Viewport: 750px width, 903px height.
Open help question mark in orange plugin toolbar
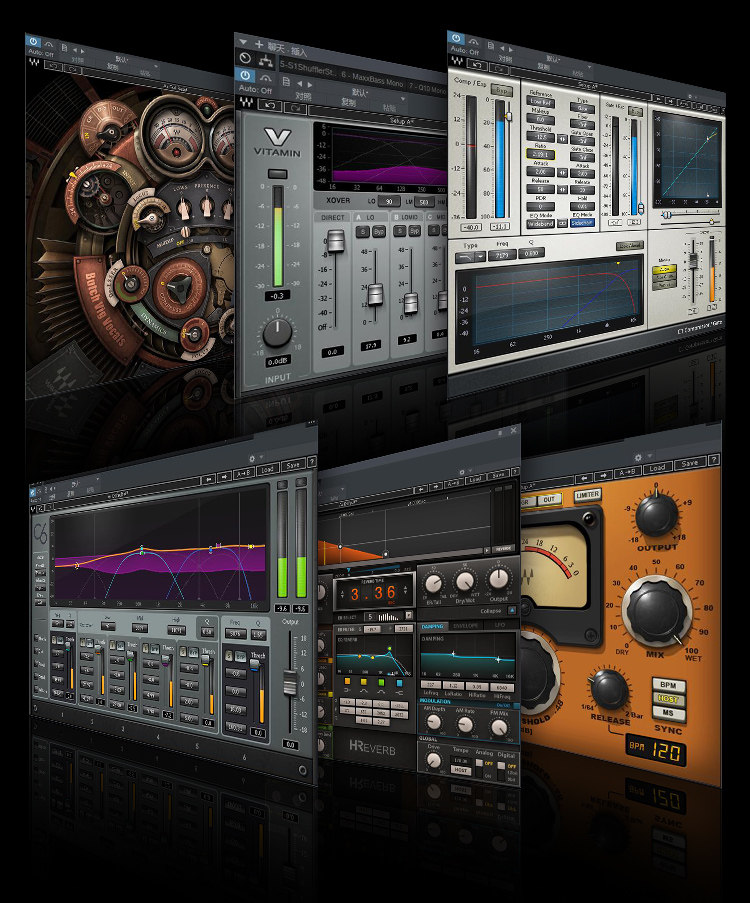[x=714, y=460]
